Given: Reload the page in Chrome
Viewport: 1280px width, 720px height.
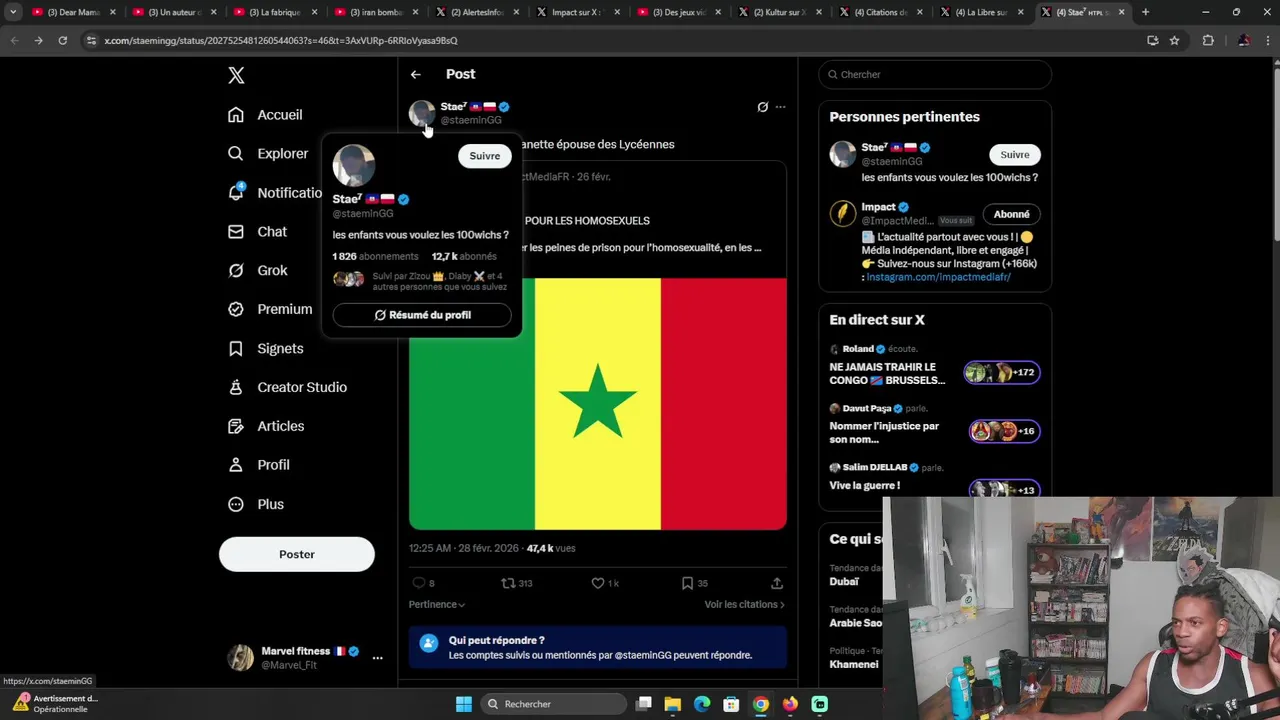Looking at the screenshot, I should (x=62, y=40).
